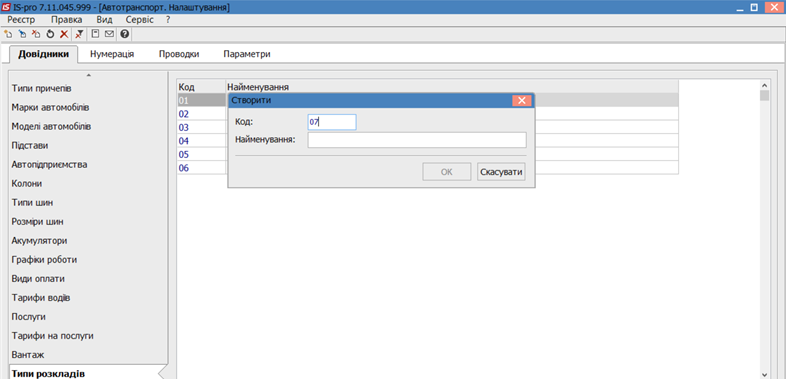Click the envelope message icon

tap(109, 34)
